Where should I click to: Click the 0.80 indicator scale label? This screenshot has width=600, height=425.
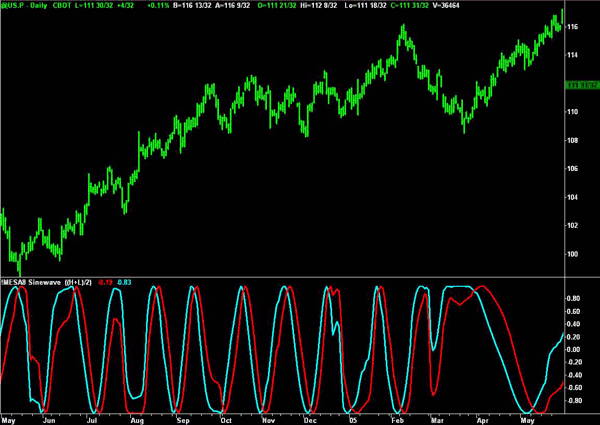tap(575, 299)
